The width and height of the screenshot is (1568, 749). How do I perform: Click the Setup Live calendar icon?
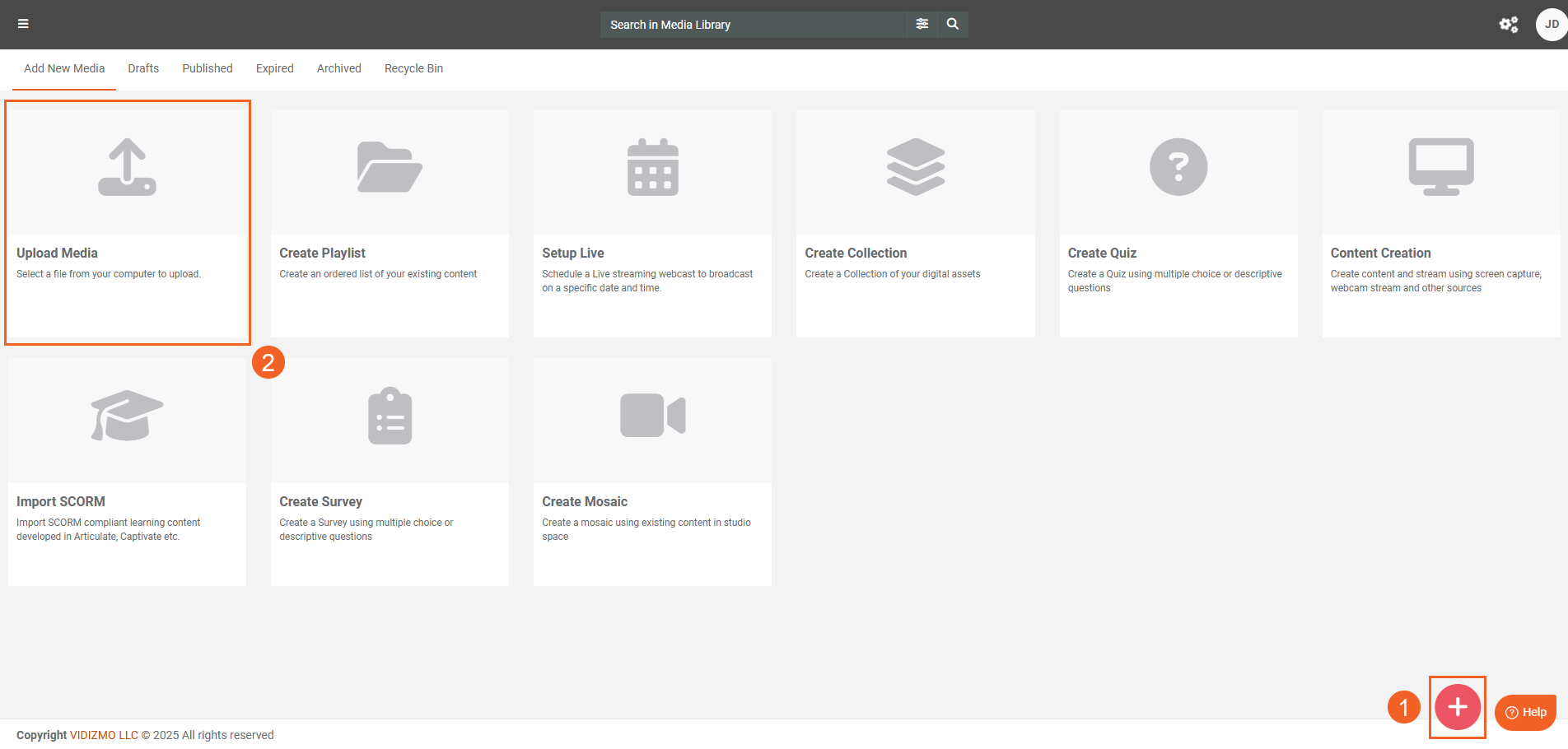(652, 167)
